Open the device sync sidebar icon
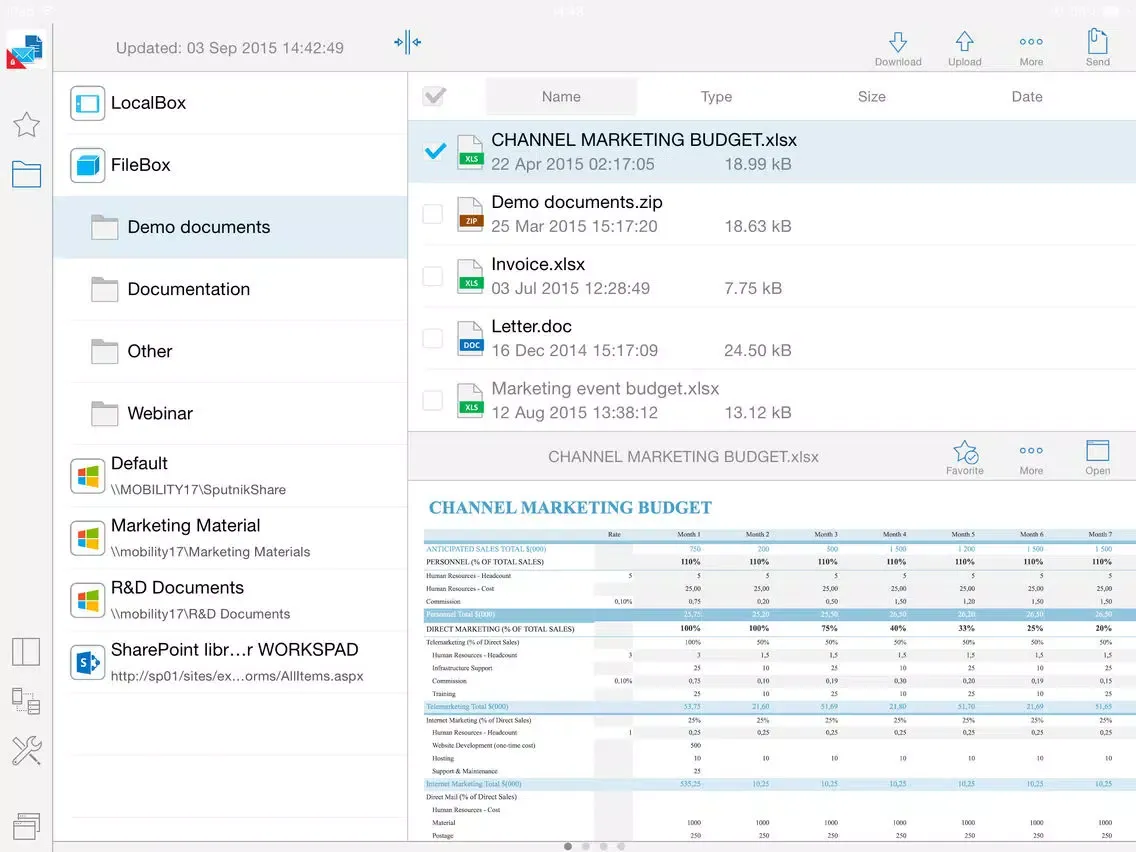The image size is (1136, 852). pos(26,701)
